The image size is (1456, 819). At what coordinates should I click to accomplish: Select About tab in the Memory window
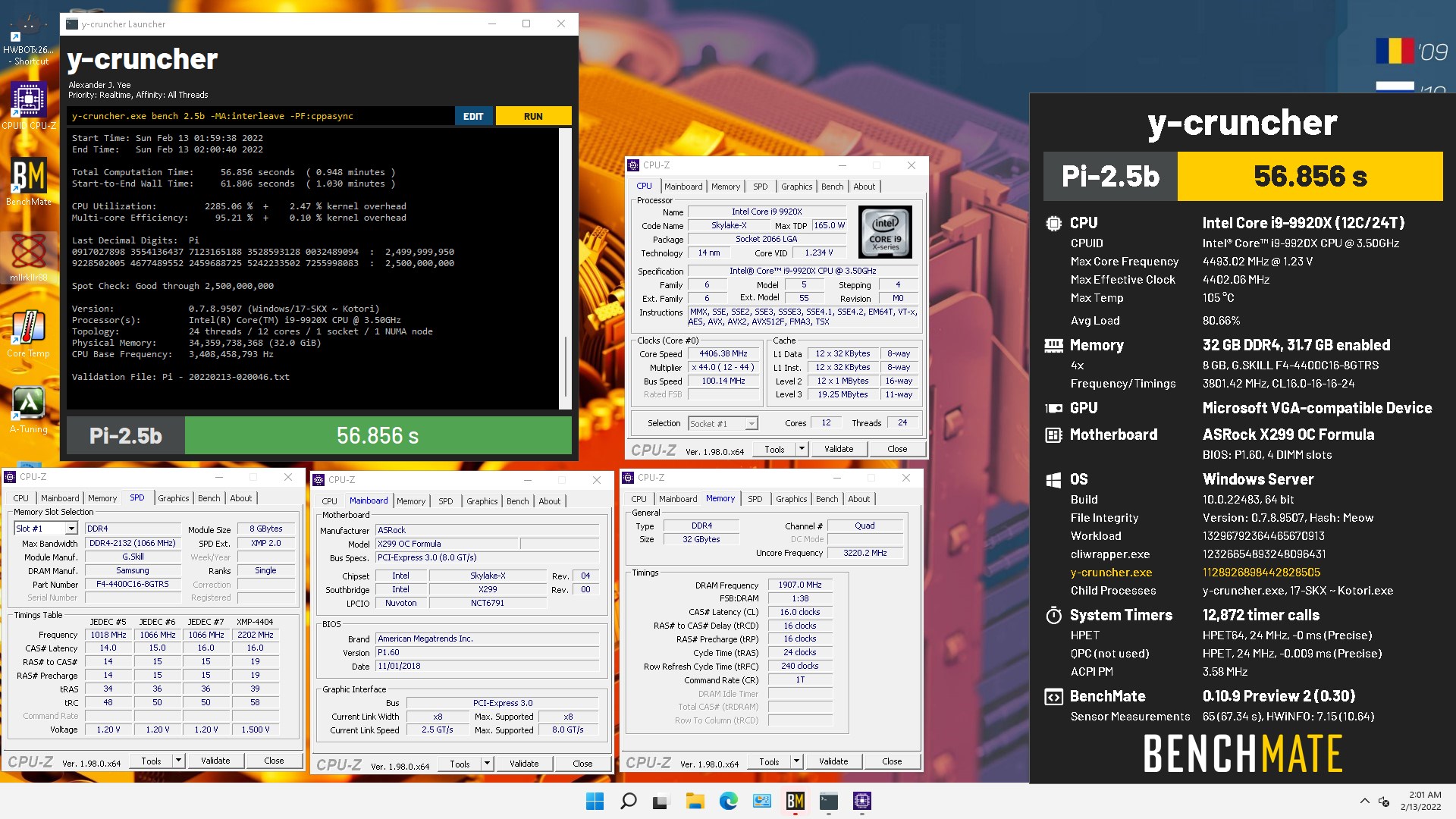pos(858,499)
